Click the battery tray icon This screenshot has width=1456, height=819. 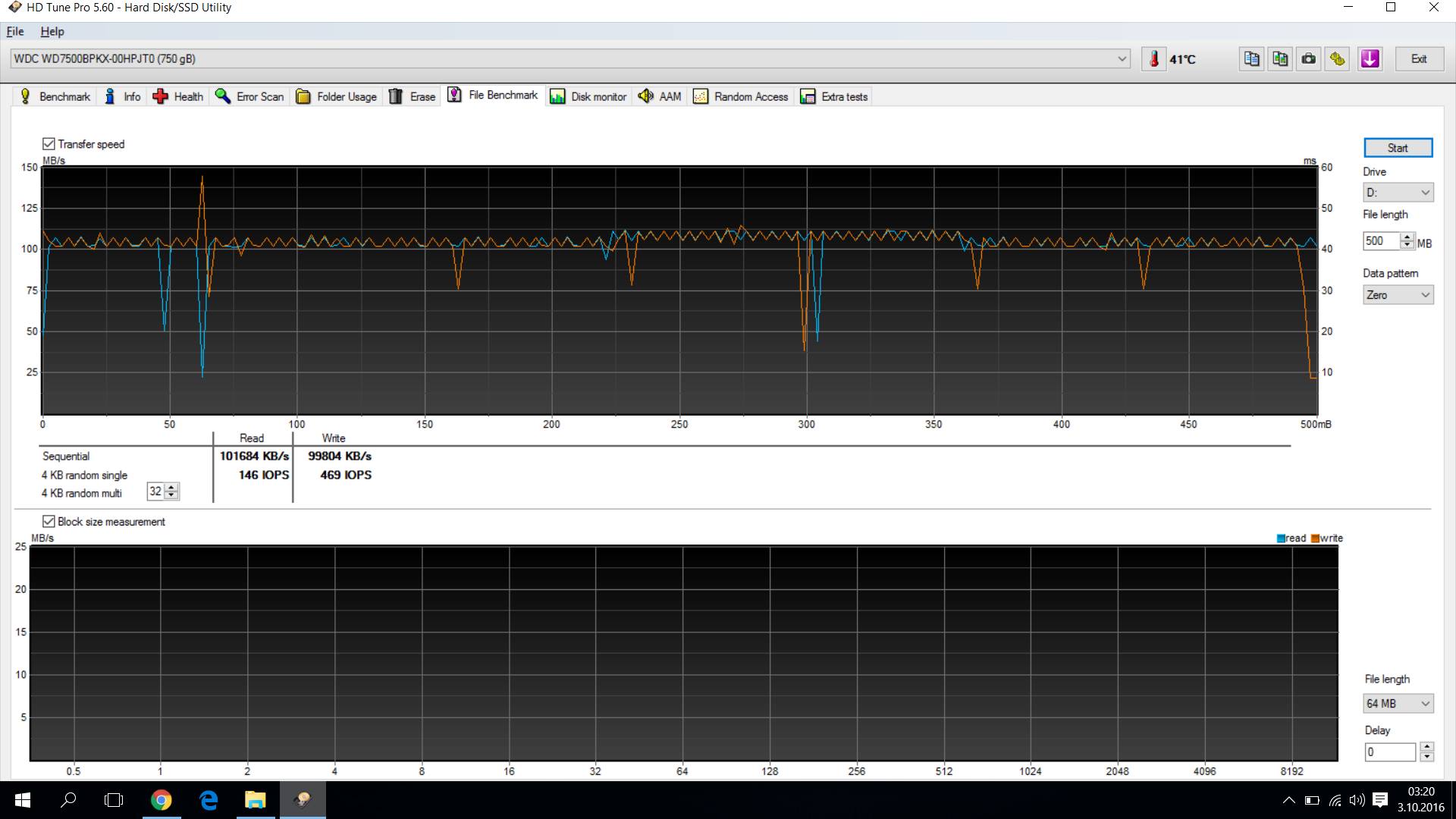click(1312, 800)
